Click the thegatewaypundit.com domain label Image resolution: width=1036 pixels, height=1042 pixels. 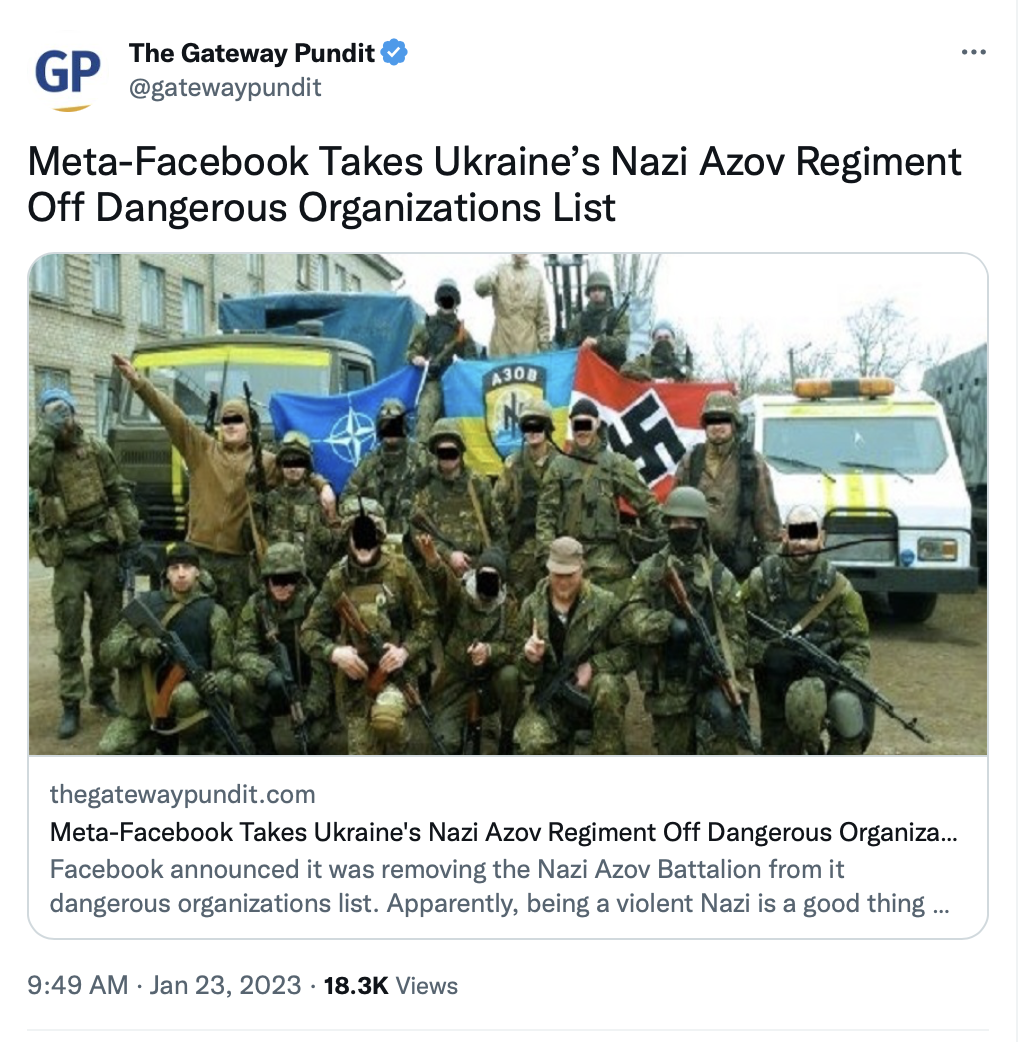182,794
